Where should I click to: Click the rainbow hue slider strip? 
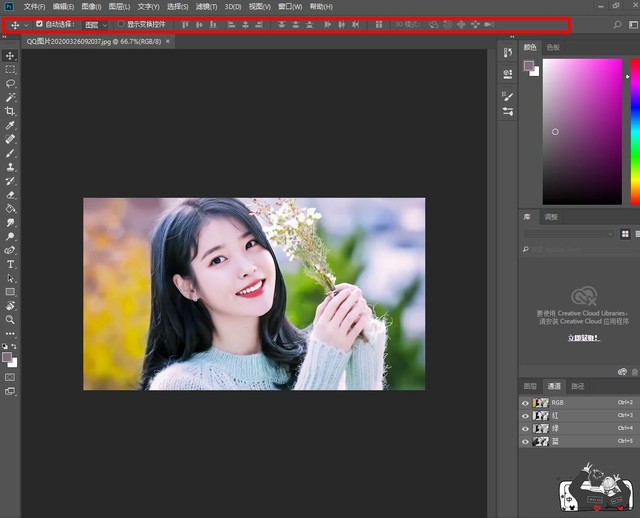point(634,130)
